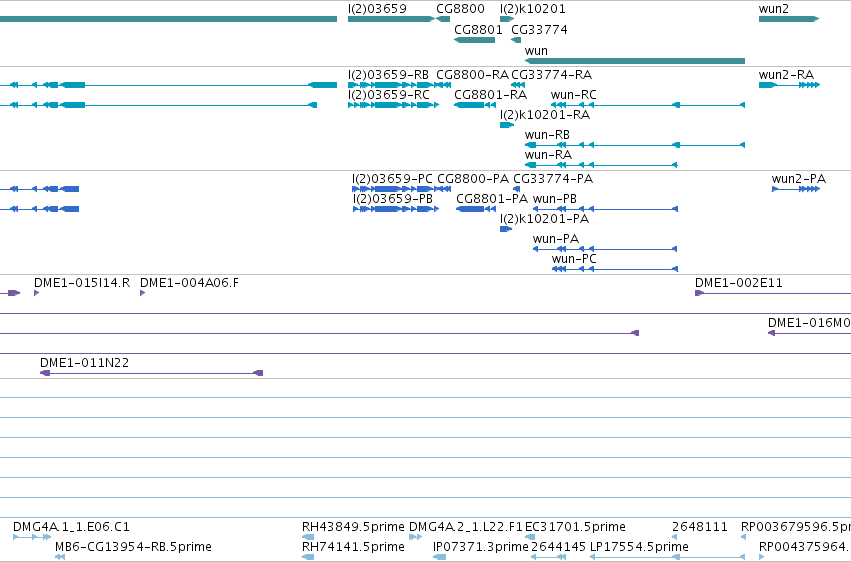Select the wun-RC transcript

coord(648,105)
